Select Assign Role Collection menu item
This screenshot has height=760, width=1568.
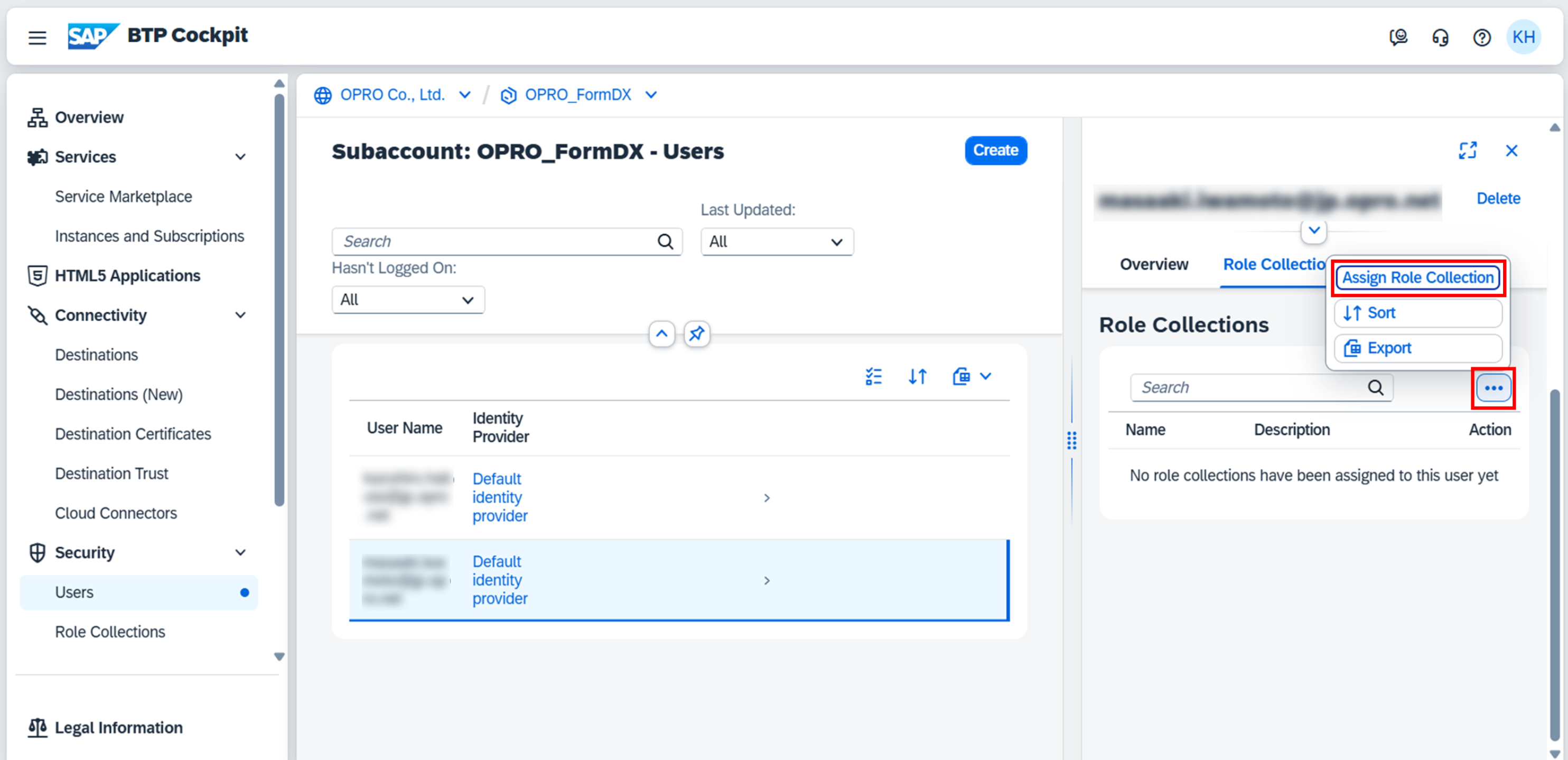1417,277
